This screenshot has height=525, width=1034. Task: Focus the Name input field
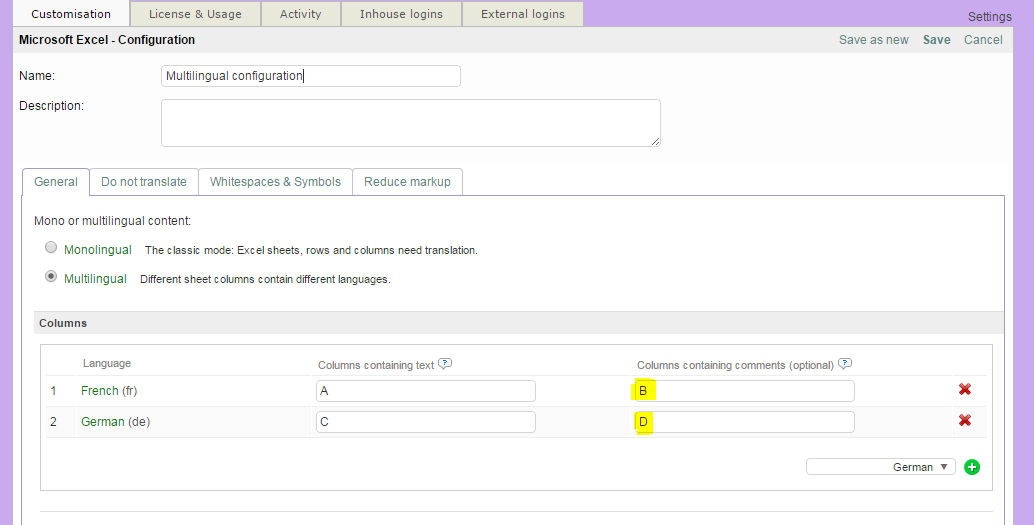[x=311, y=76]
